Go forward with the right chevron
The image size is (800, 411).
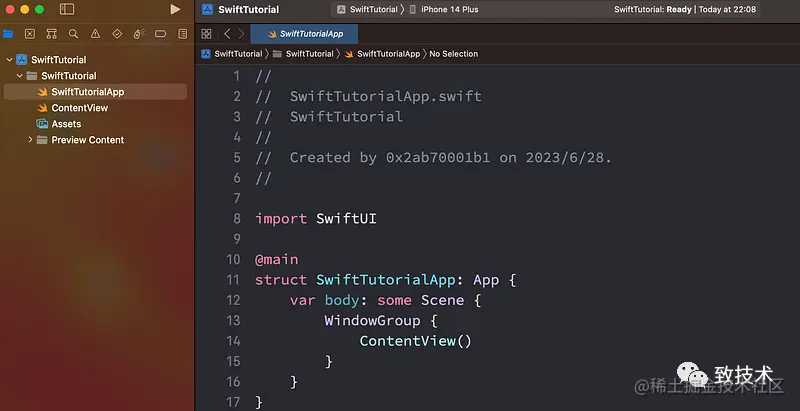241,34
